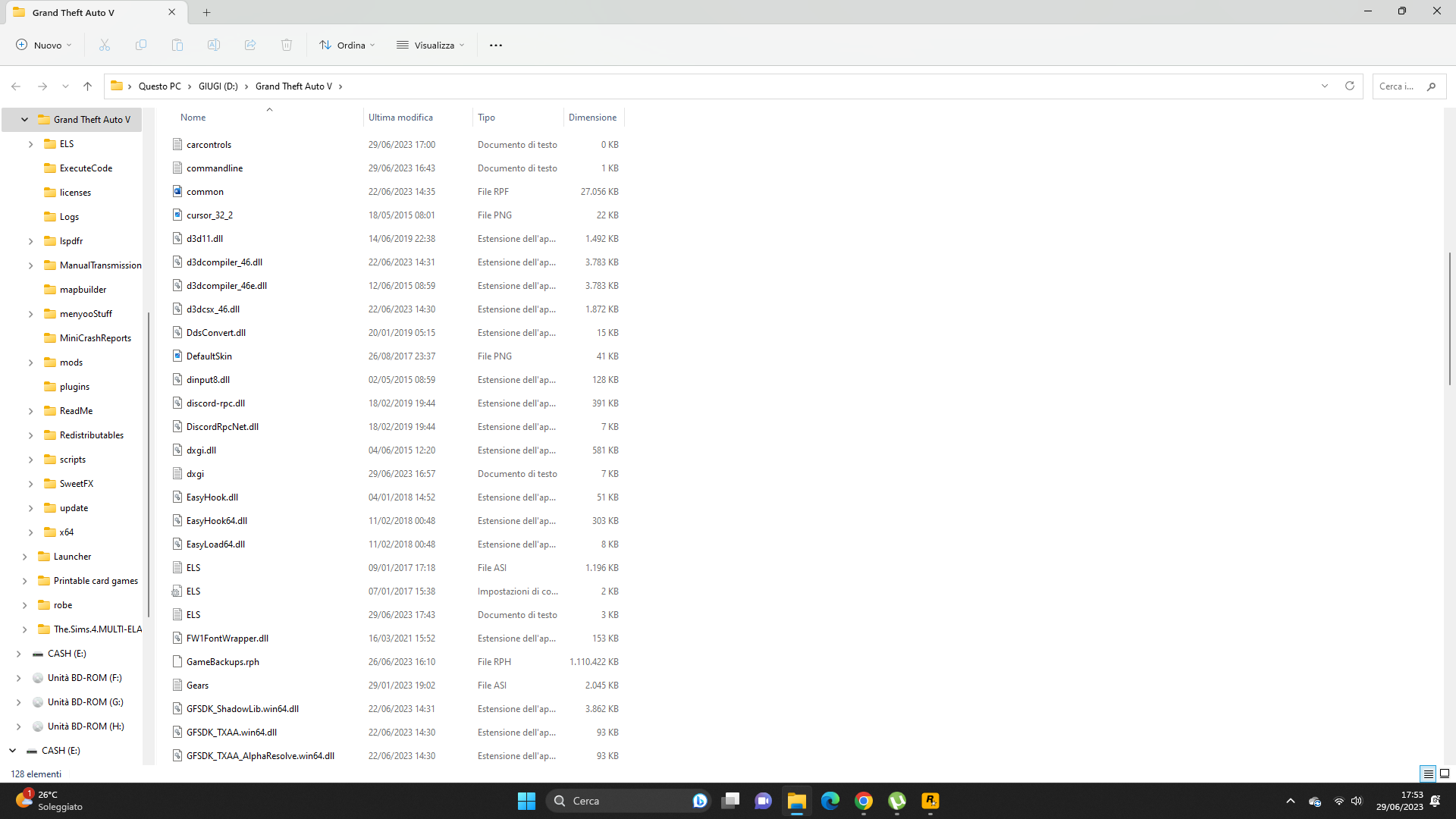Collapse the Grand Theft Auto V tree node

point(24,120)
